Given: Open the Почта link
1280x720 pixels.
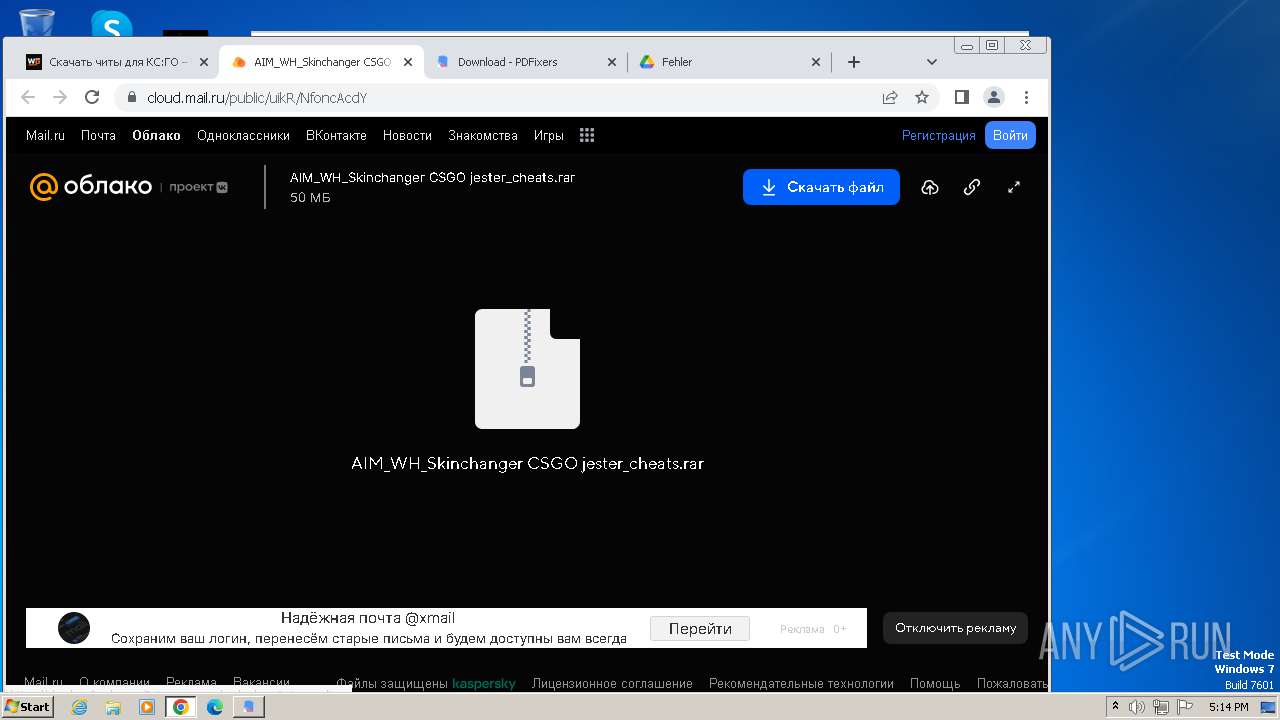Looking at the screenshot, I should (98, 135).
